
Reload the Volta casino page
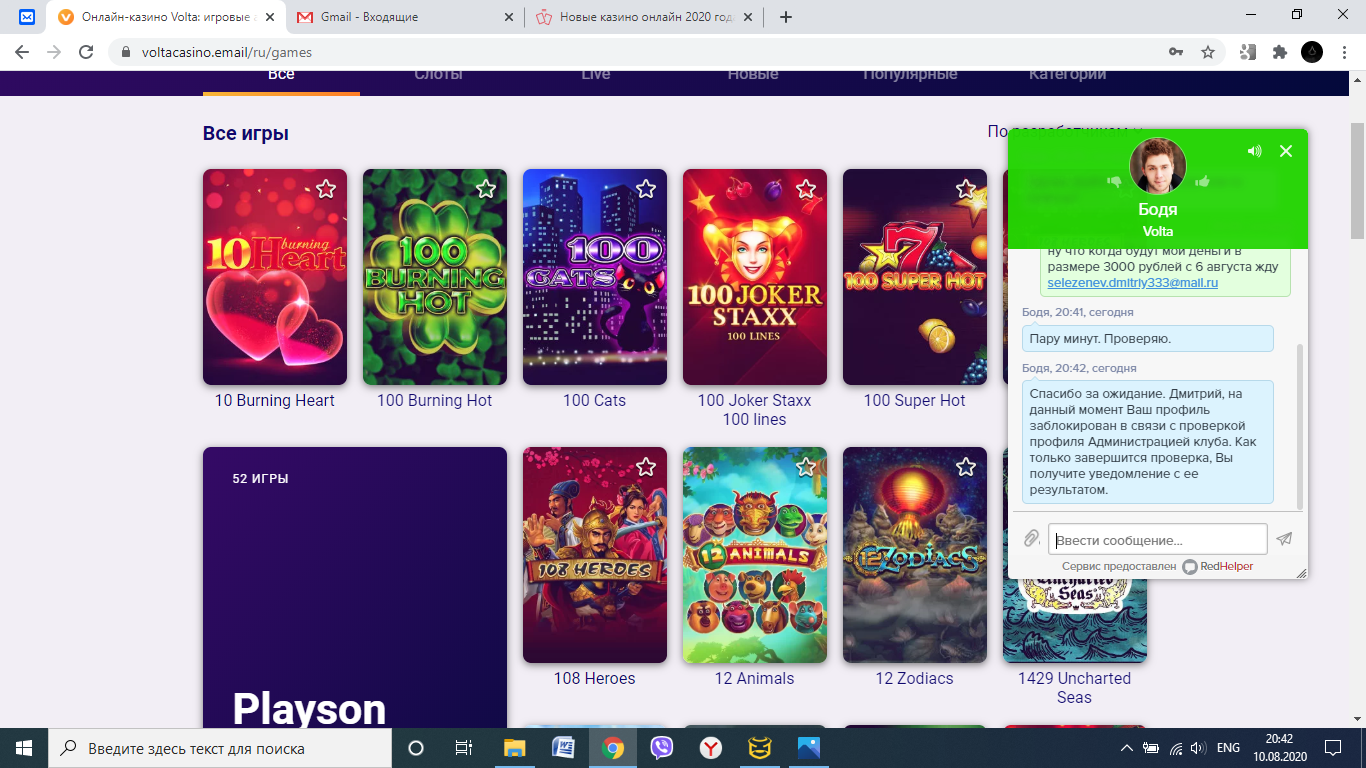(x=86, y=52)
